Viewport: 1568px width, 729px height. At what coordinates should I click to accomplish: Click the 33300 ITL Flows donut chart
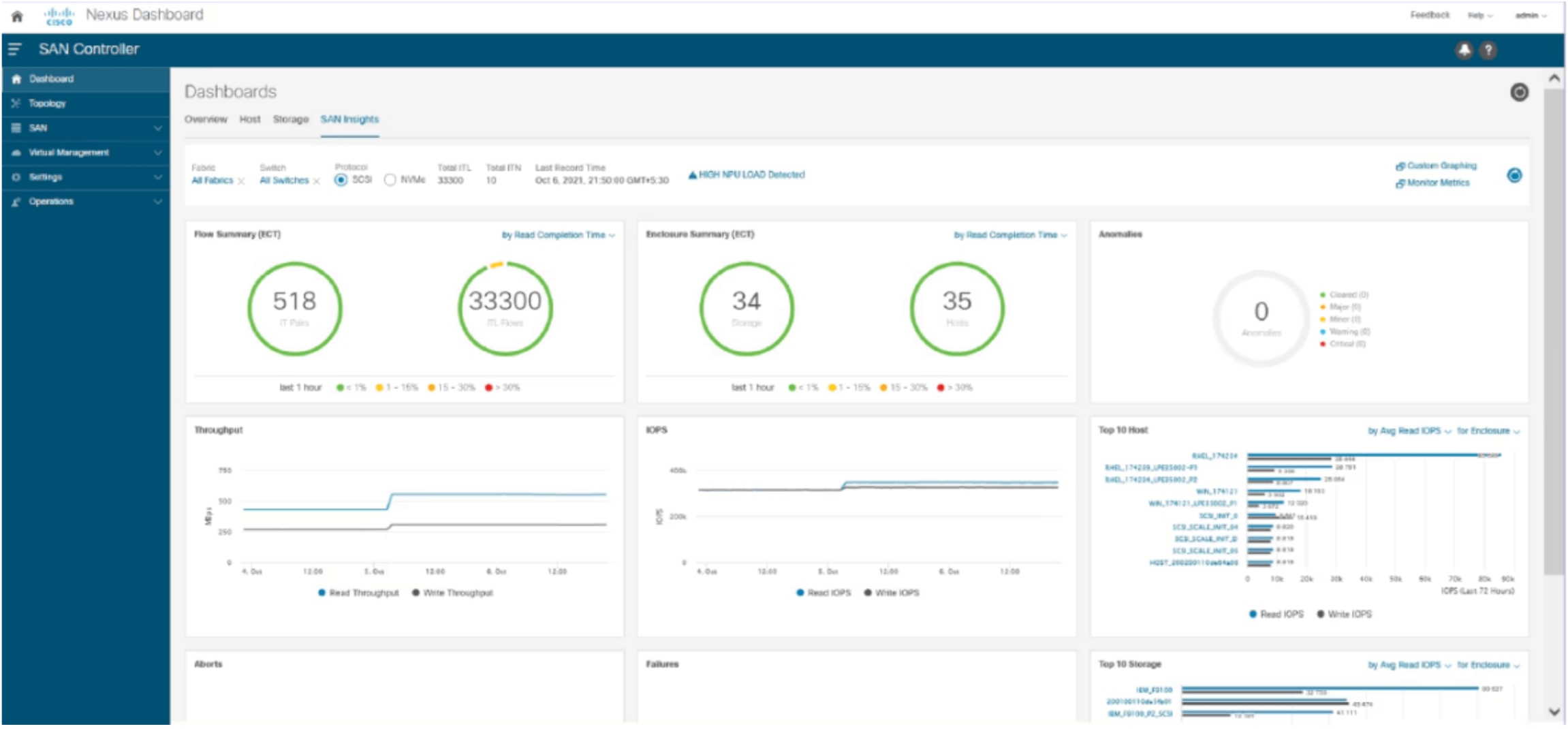click(505, 309)
